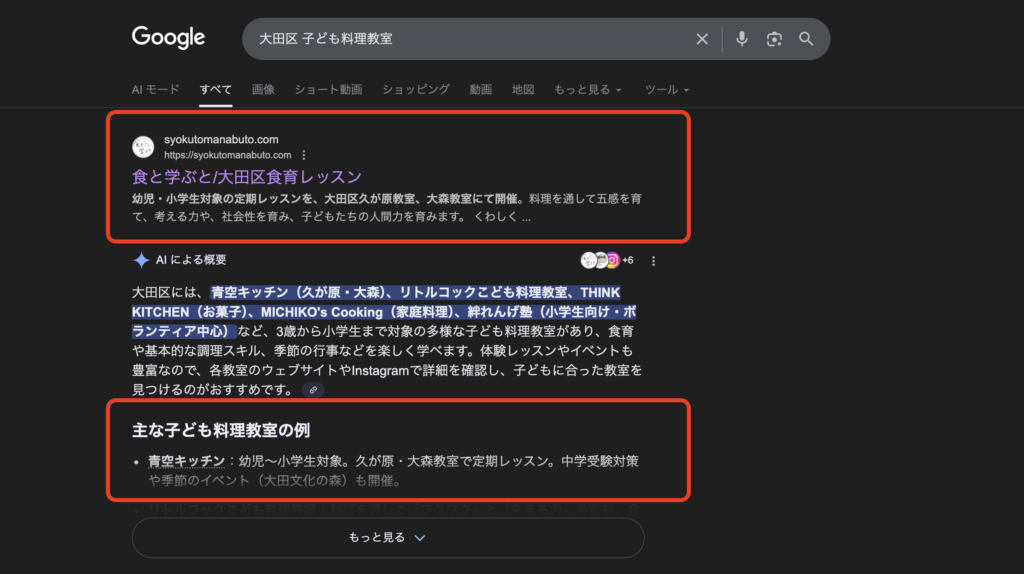The image size is (1024, 574).
Task: Click the magnifying glass search icon
Action: pyautogui.click(x=806, y=39)
